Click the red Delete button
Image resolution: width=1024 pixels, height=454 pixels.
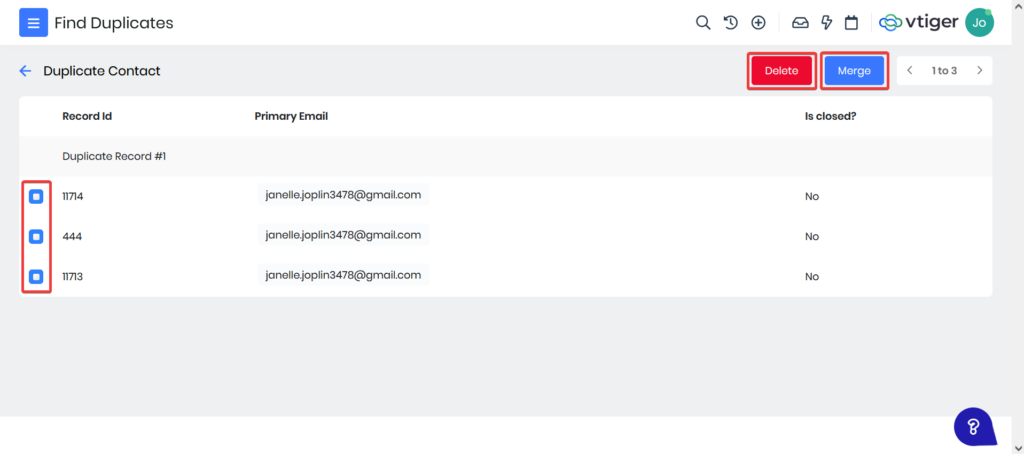[782, 71]
